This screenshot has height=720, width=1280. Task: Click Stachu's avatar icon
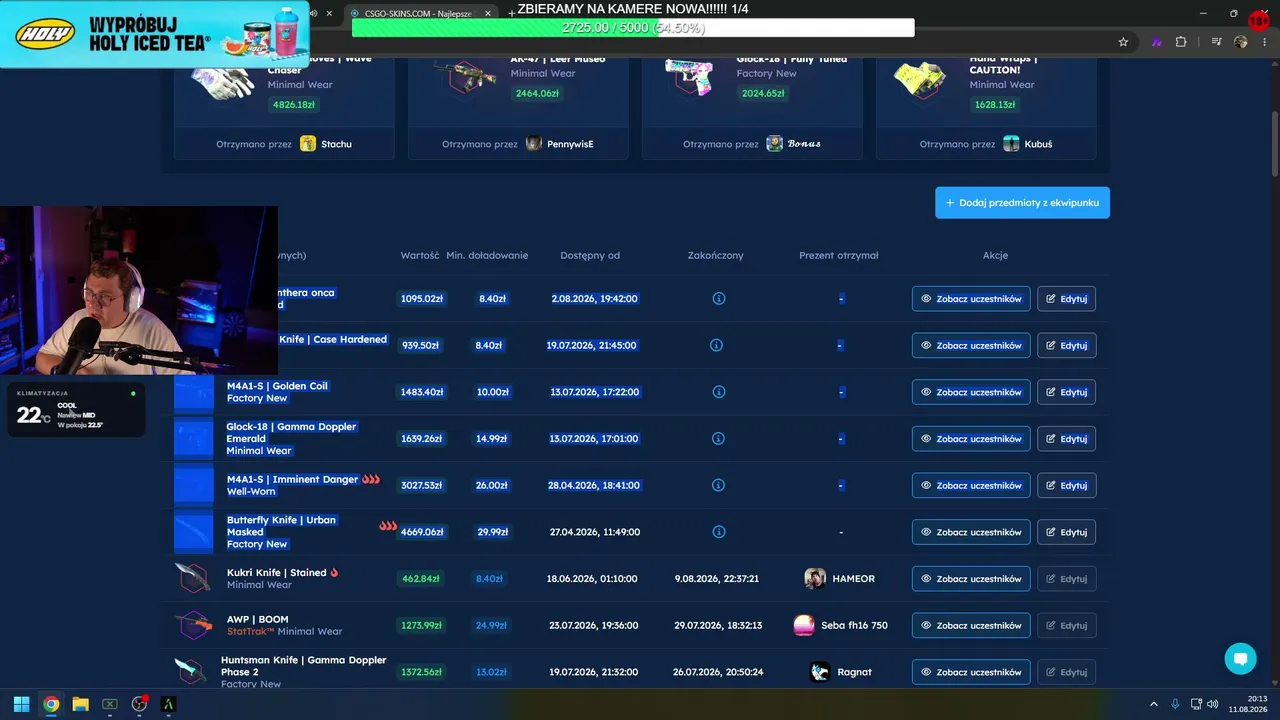[308, 144]
